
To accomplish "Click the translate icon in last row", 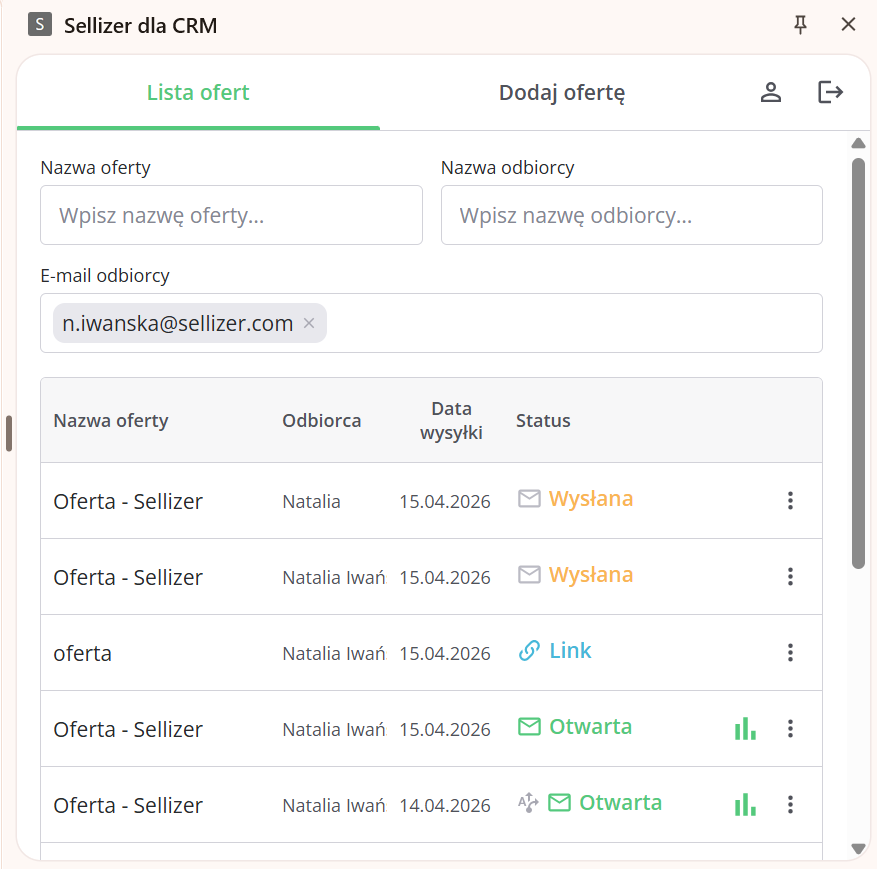I will 528,803.
